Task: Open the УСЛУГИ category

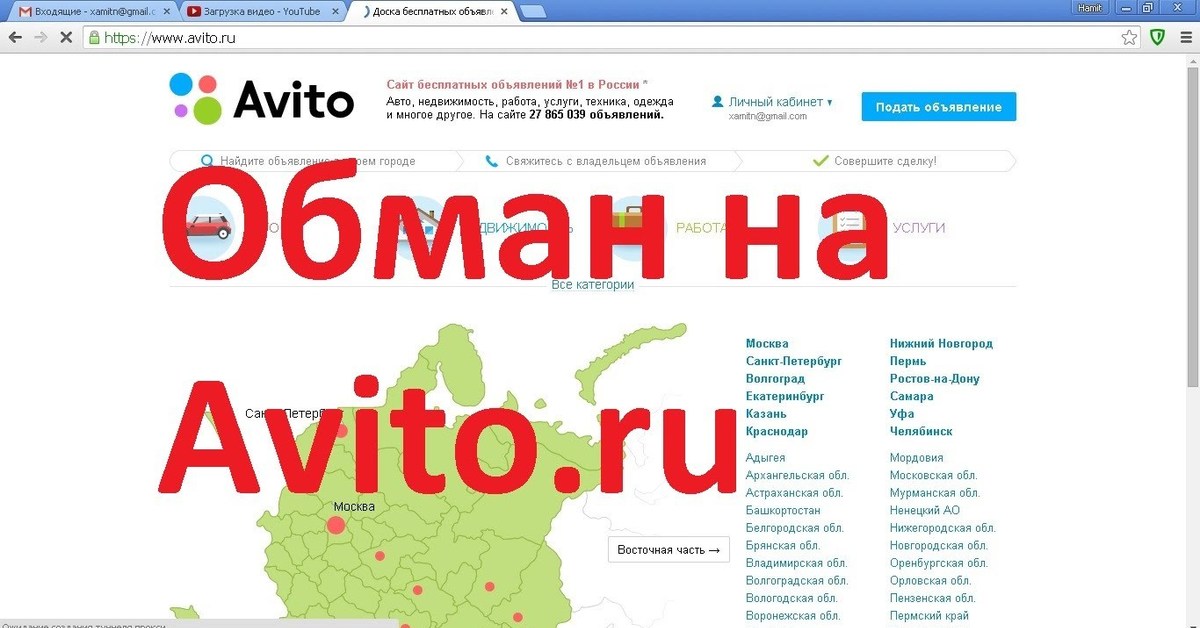Action: pos(918,228)
